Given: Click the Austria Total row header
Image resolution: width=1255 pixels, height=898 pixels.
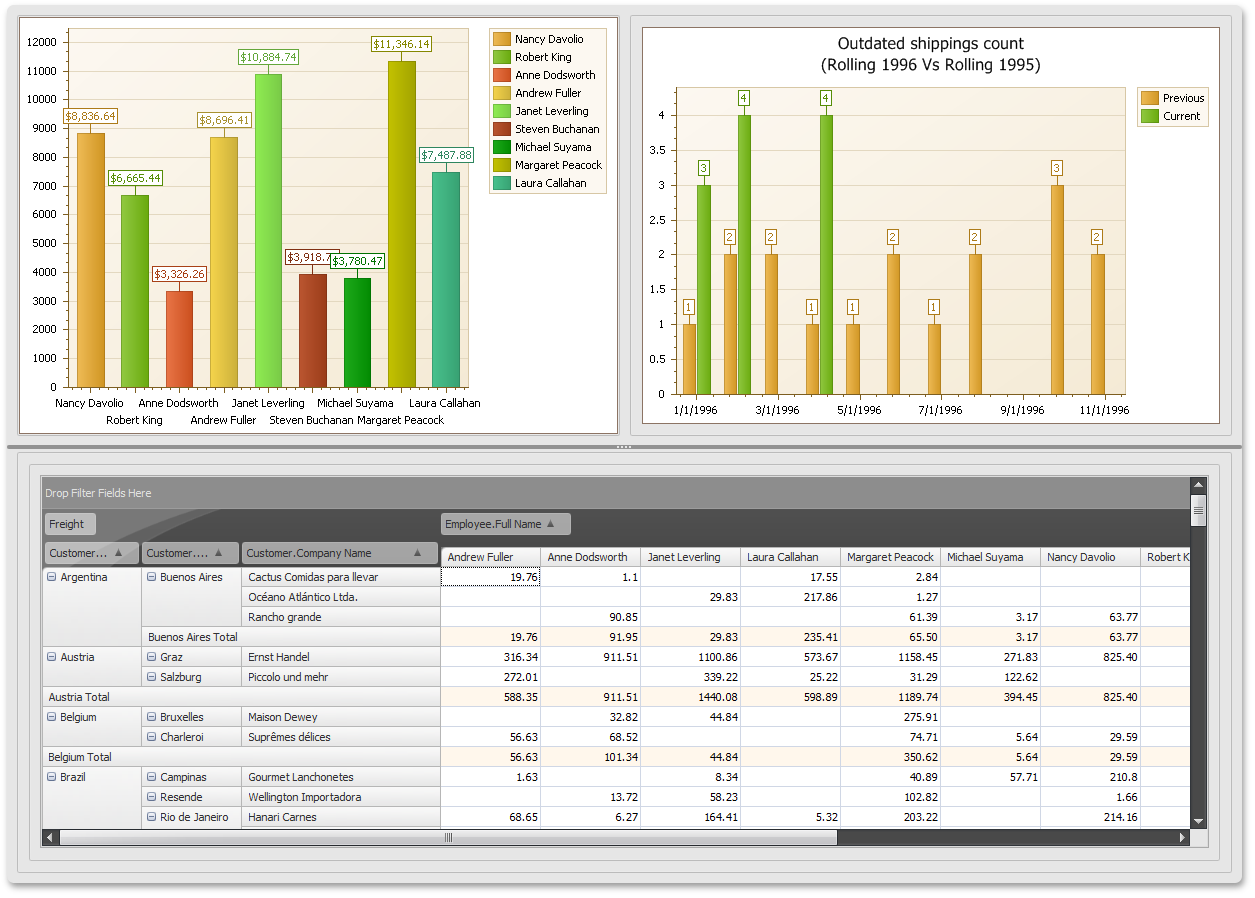Looking at the screenshot, I should click(x=240, y=697).
